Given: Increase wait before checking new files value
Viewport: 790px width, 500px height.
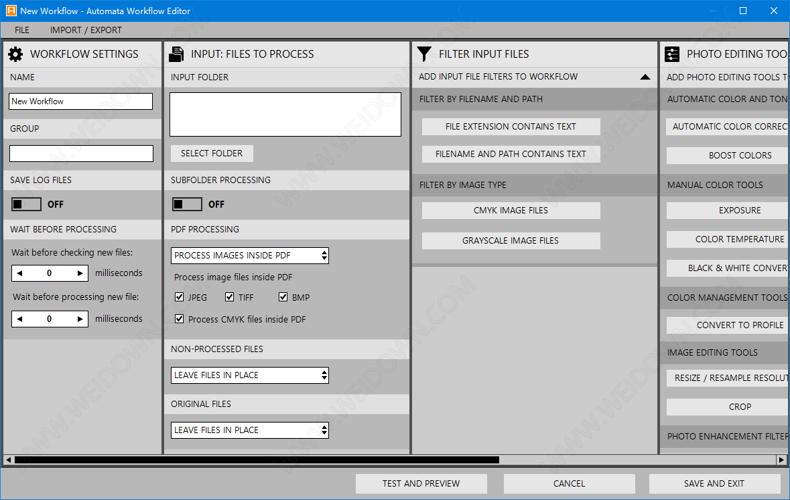Looking at the screenshot, I should (80, 273).
